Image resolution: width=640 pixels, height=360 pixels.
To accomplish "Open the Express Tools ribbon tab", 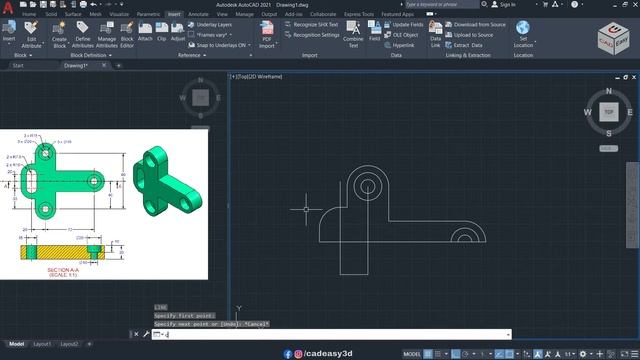I will [359, 14].
